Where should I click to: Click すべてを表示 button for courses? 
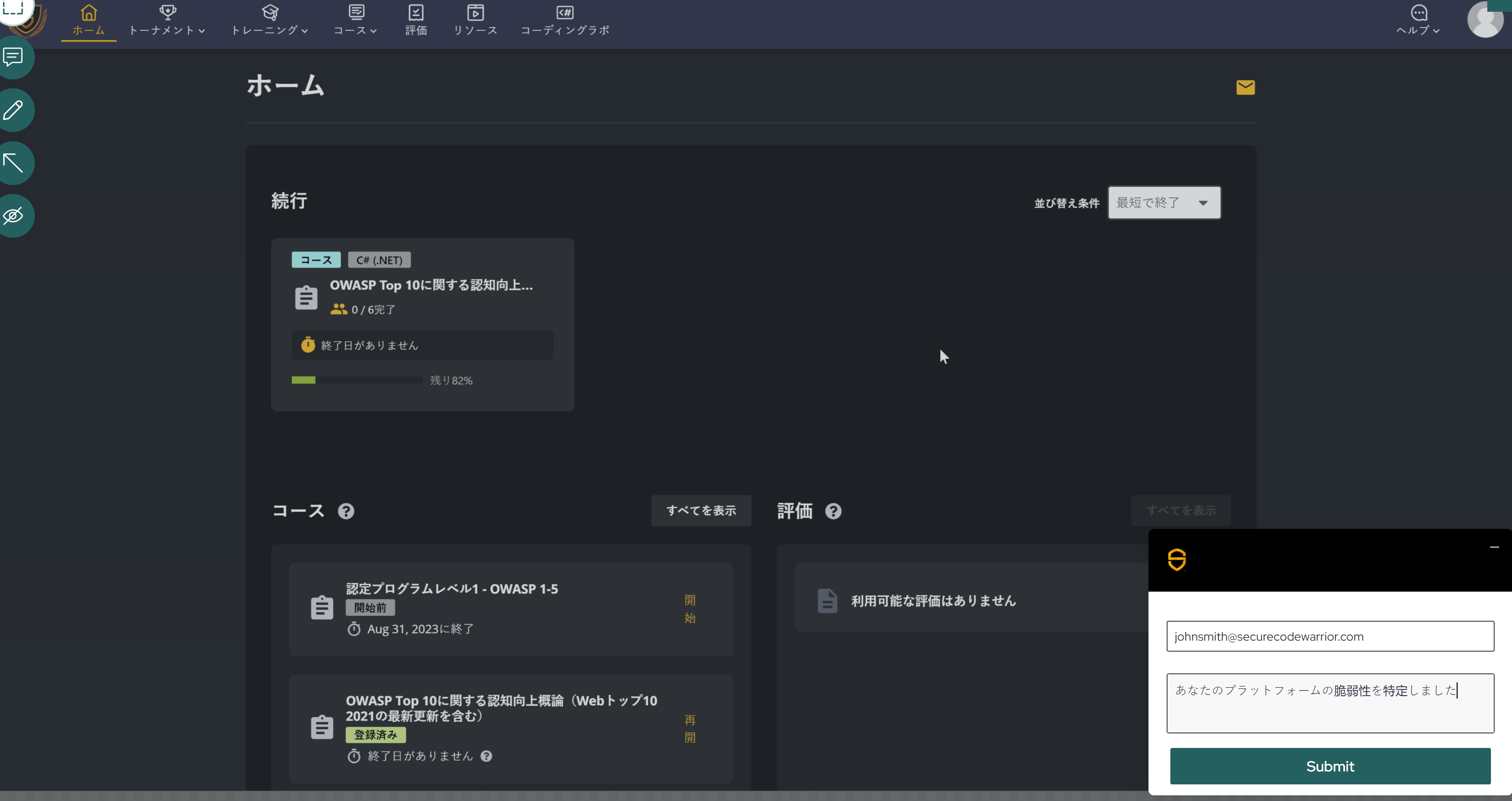701,510
